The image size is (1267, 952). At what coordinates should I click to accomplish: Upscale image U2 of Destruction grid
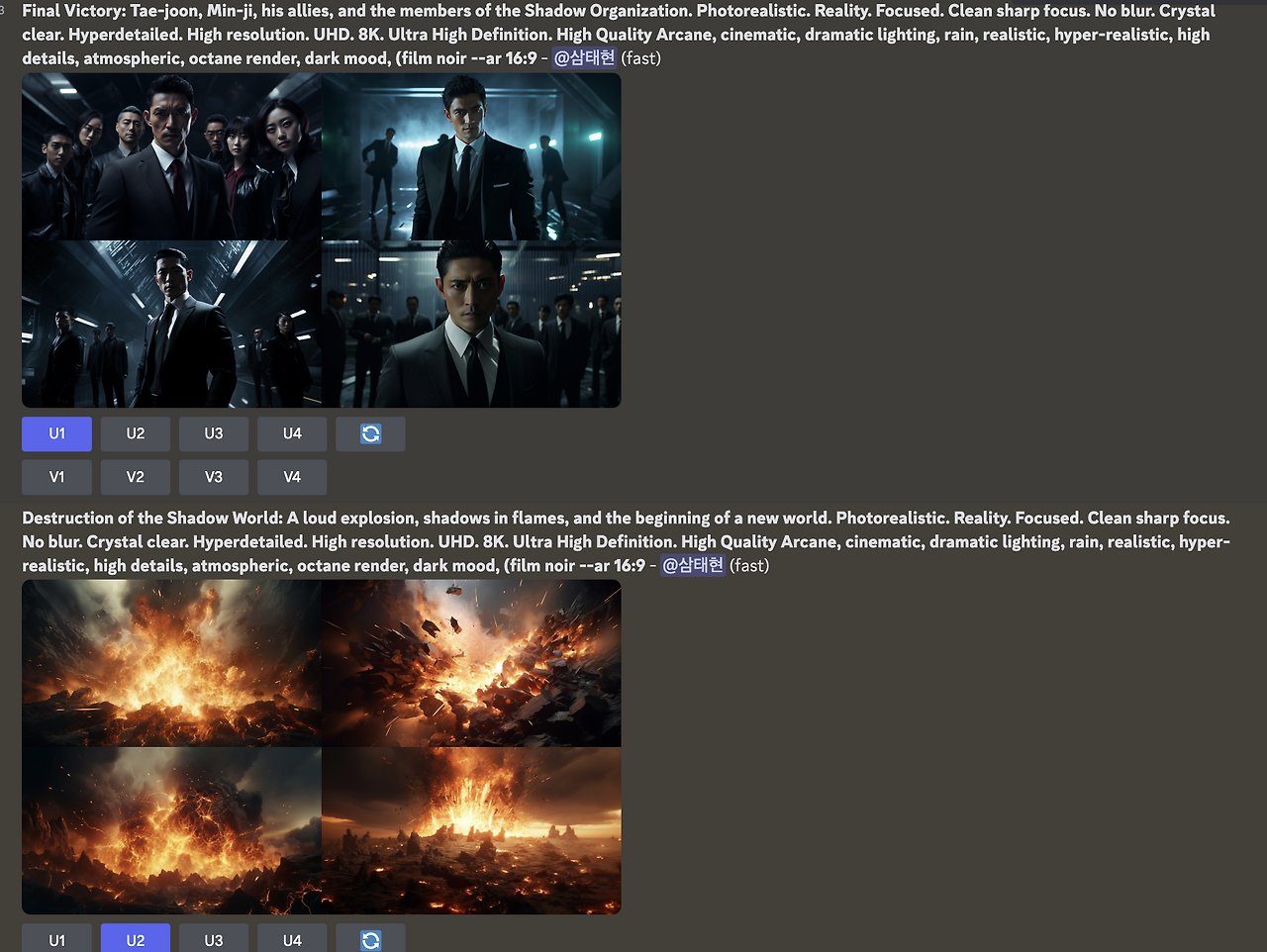click(x=136, y=939)
